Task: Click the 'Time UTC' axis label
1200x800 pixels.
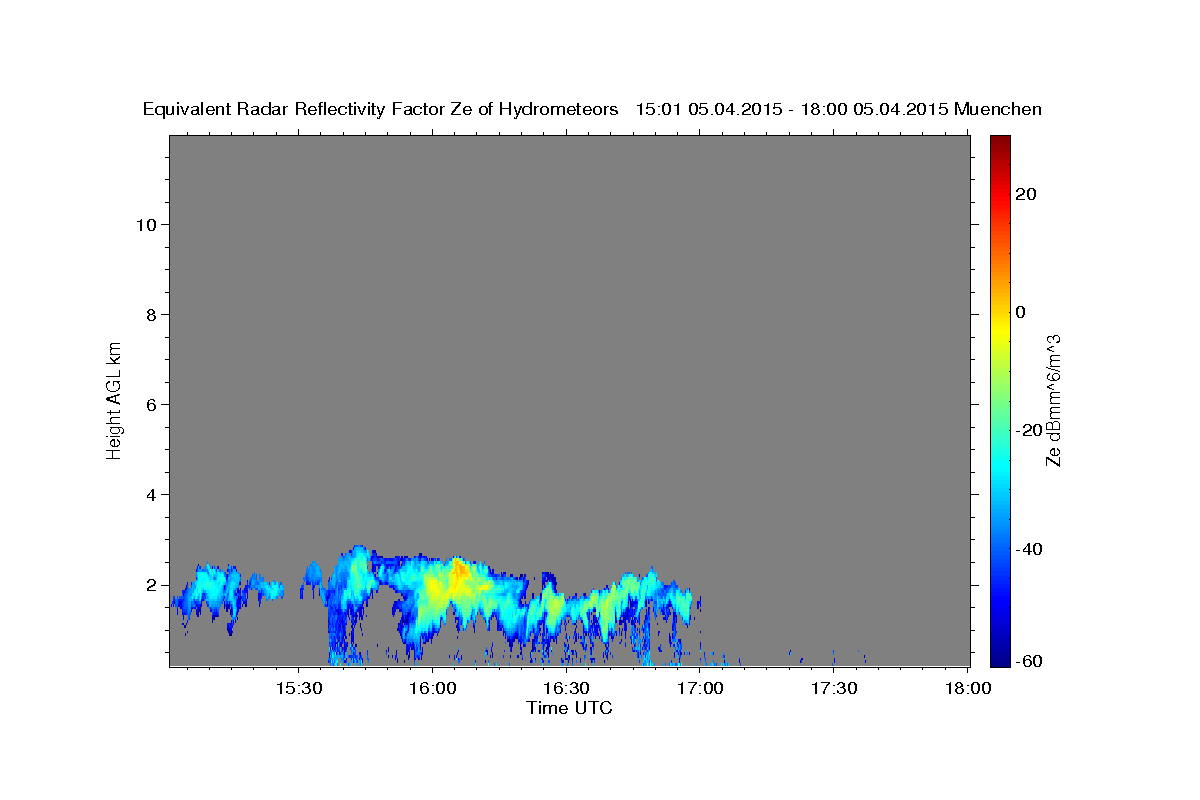Action: pos(569,708)
